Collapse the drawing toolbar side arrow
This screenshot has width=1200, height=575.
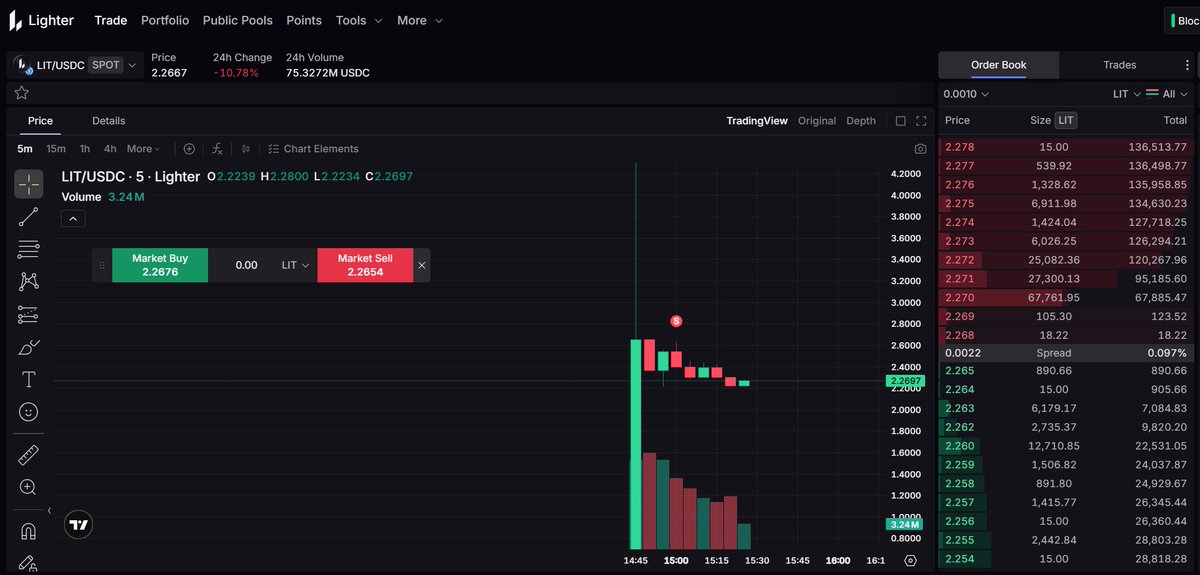[x=50, y=511]
